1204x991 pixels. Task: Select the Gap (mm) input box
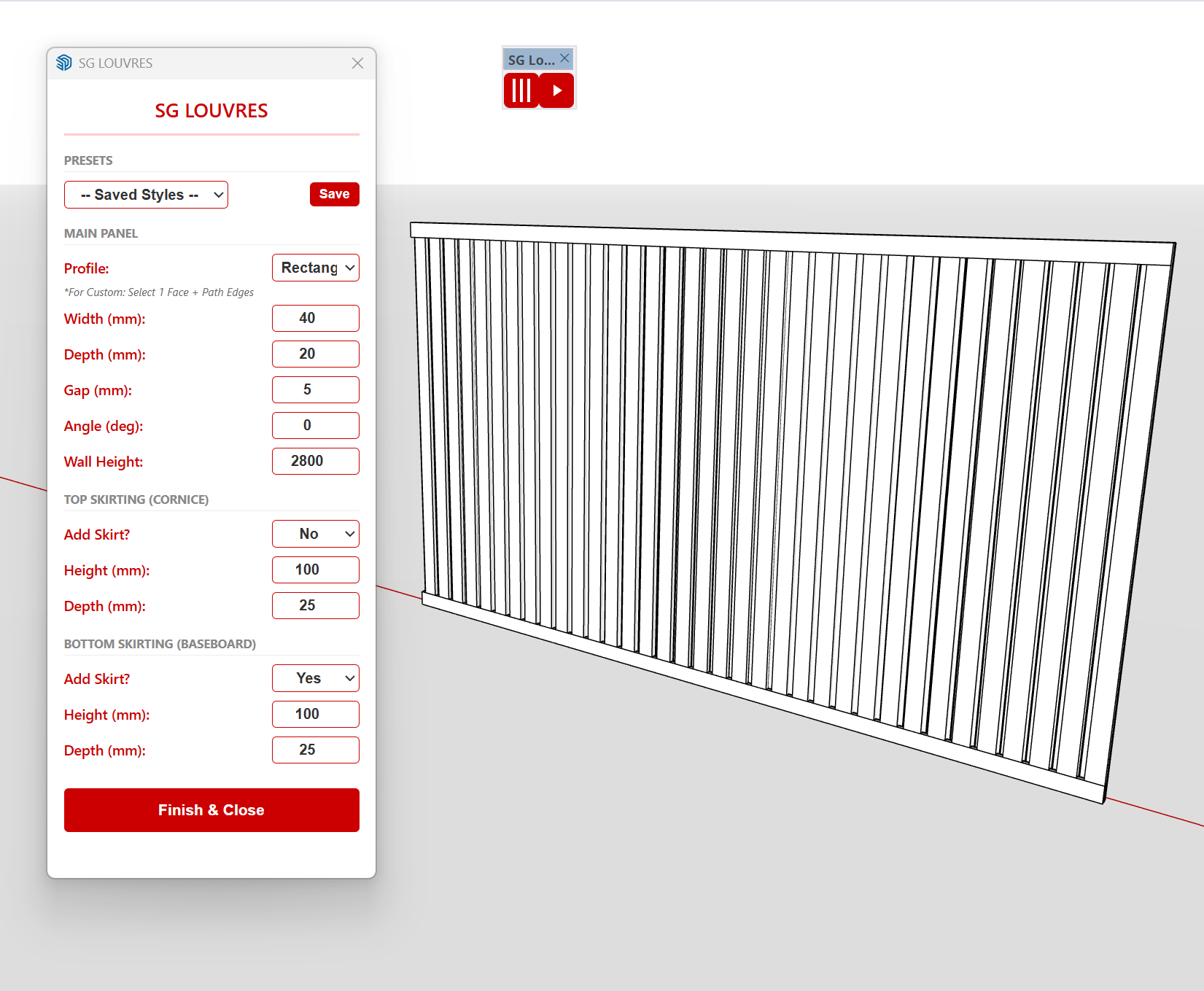pyautogui.click(x=315, y=390)
